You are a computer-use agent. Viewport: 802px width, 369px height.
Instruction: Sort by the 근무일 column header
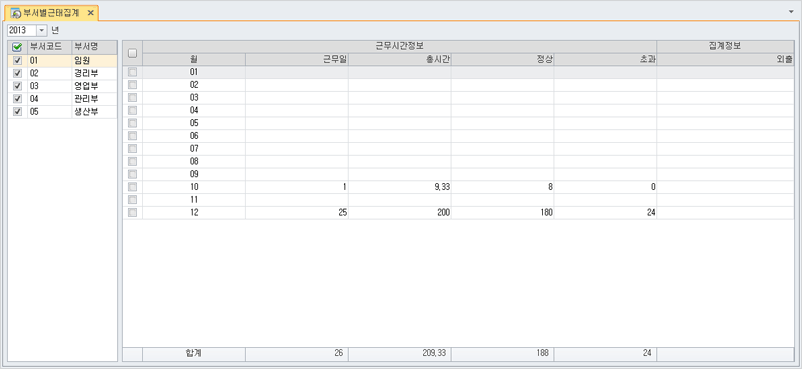(x=297, y=59)
